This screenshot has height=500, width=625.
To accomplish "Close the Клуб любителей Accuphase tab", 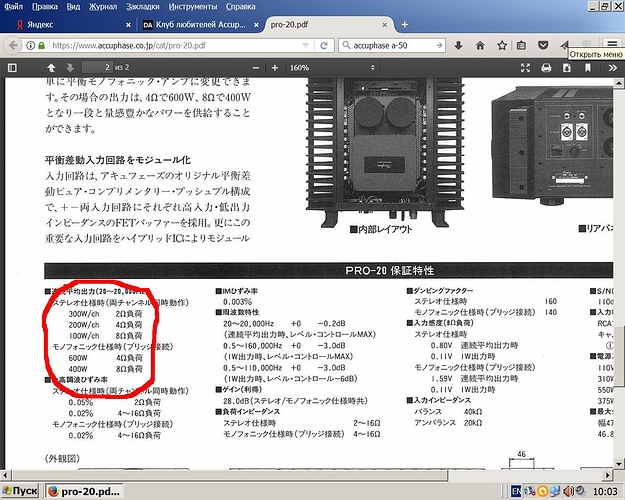I will 256,25.
